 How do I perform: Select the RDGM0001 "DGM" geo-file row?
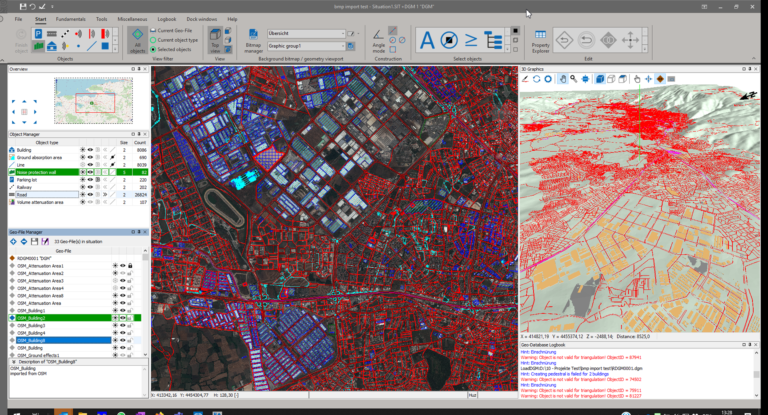coord(75,258)
